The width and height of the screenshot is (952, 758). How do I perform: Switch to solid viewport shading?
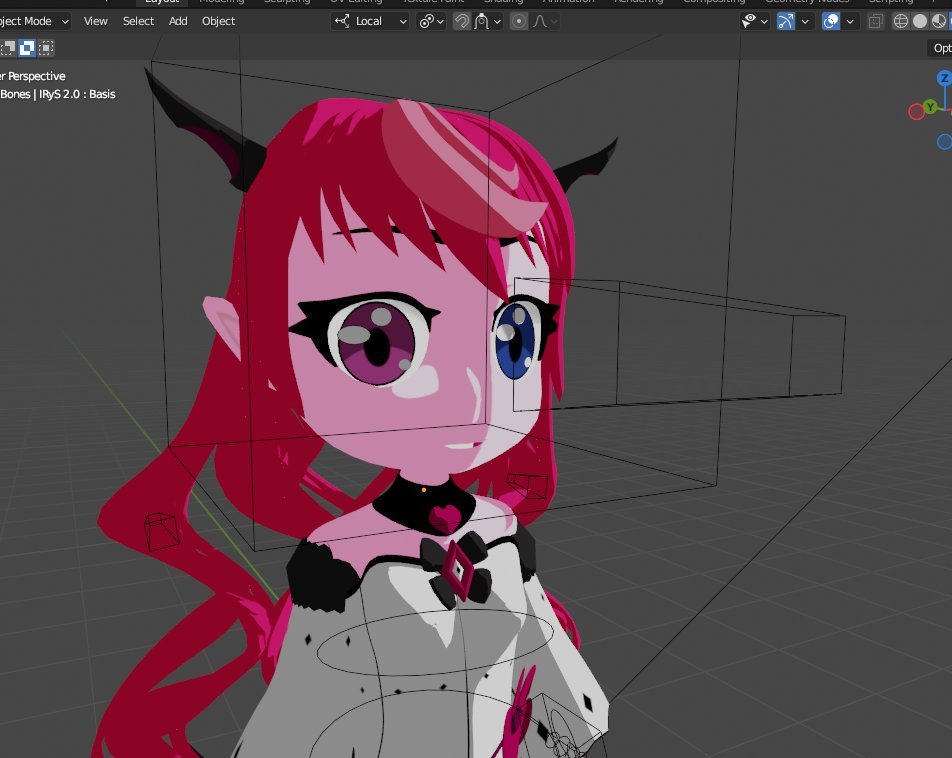[920, 21]
